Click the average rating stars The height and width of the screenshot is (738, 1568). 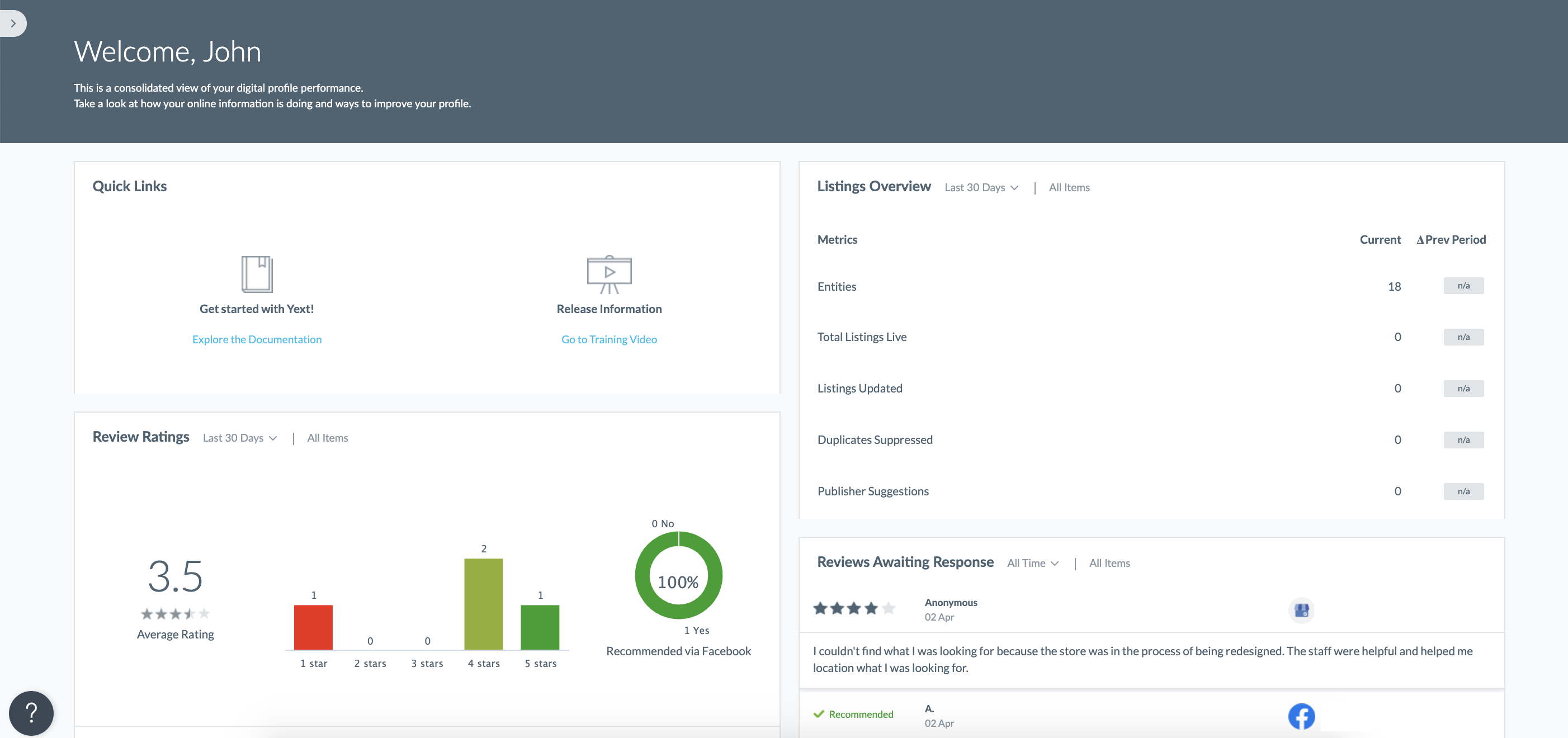pyautogui.click(x=175, y=613)
